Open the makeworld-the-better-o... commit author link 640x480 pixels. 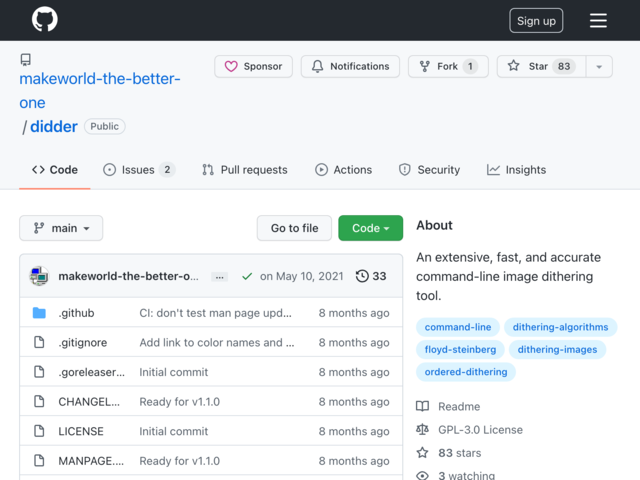click(129, 276)
